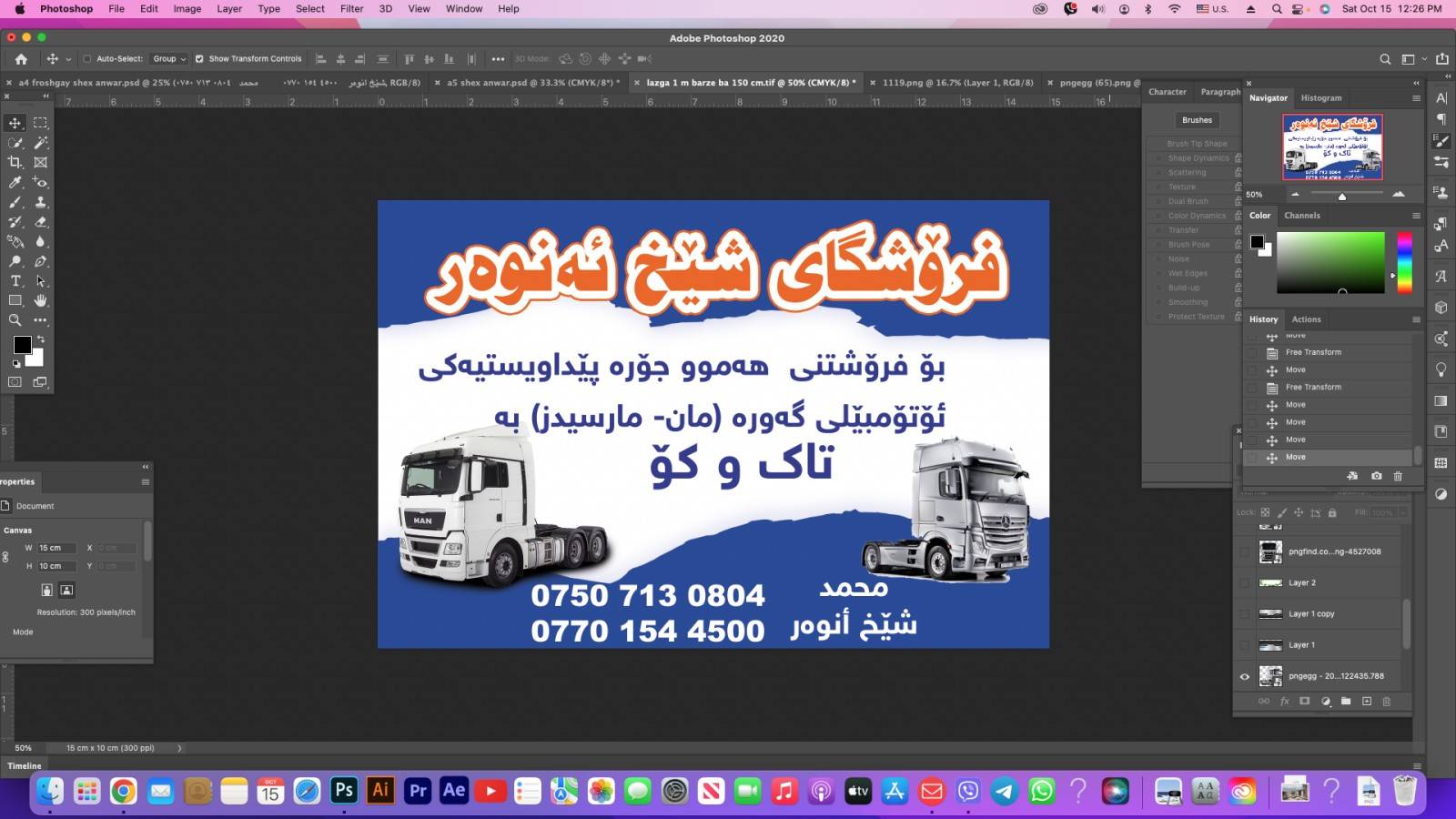Select the Rectangular Marquee tool
Viewport: 1456px width, 819px height.
point(40,123)
